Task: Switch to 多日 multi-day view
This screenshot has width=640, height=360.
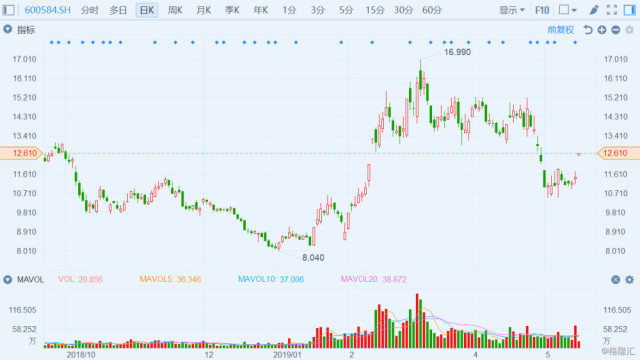Action: (118, 10)
